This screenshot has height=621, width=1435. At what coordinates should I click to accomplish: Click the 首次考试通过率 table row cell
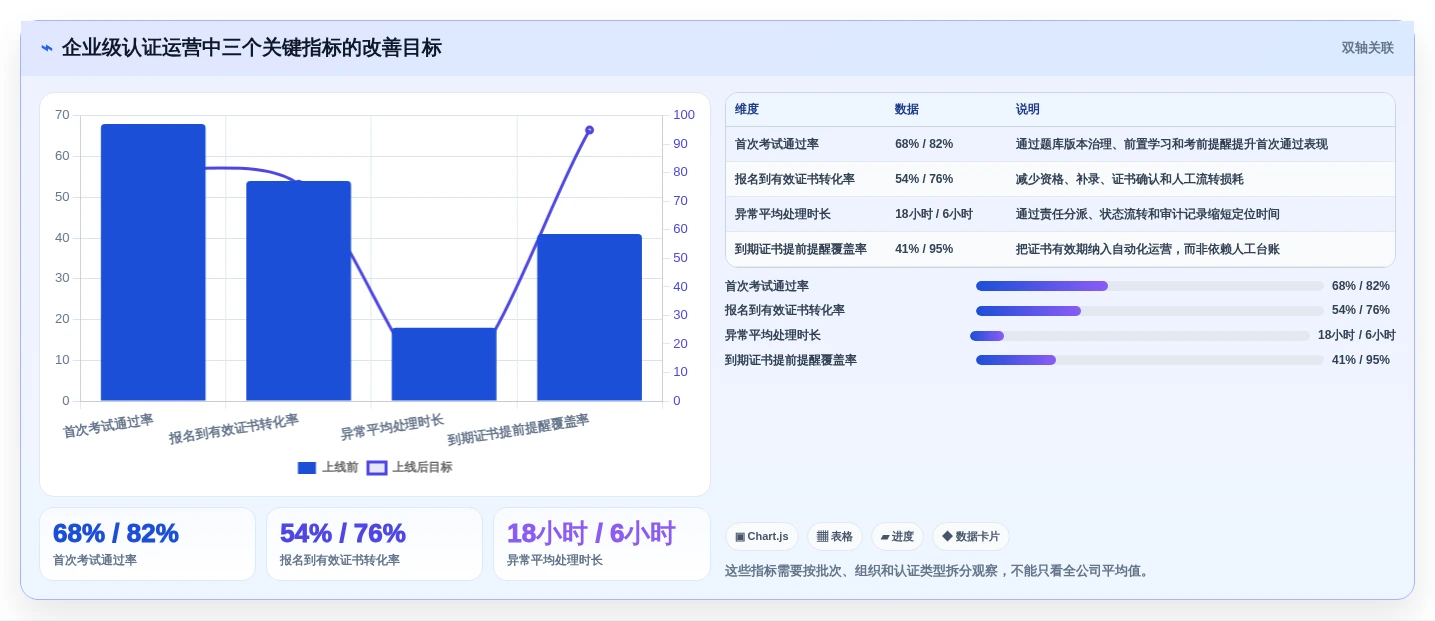777,144
